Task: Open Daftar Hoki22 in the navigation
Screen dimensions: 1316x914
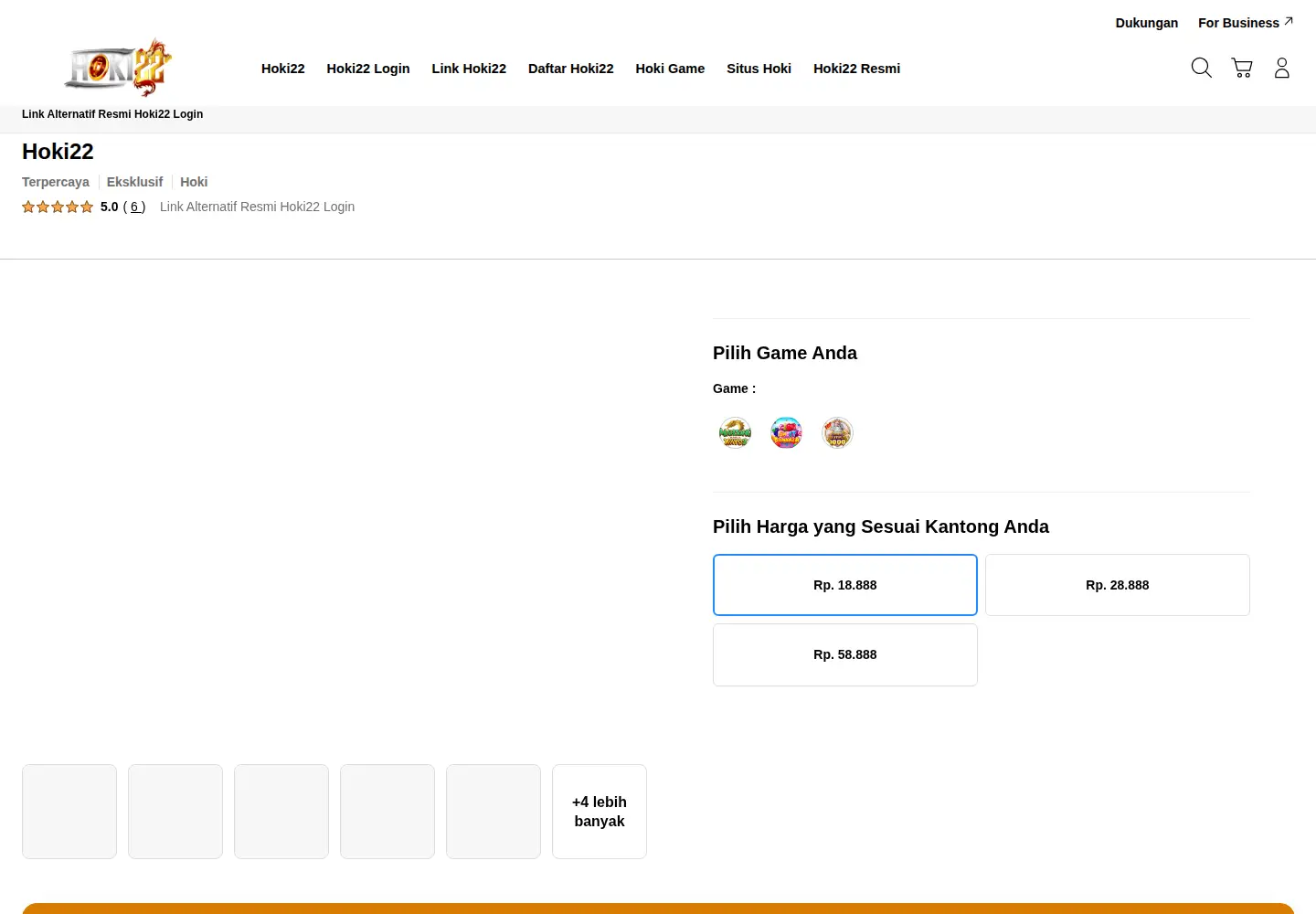Action: coord(571,69)
